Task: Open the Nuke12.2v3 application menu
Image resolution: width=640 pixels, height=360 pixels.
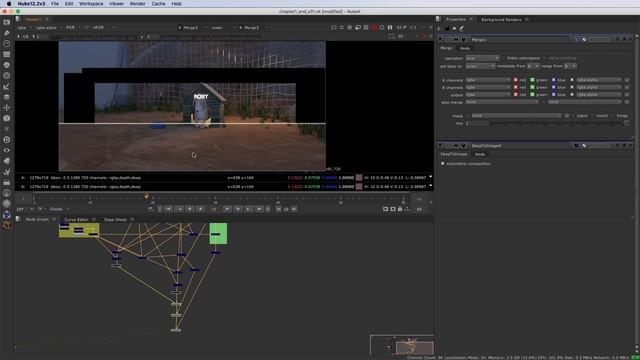Action: (x=31, y=4)
